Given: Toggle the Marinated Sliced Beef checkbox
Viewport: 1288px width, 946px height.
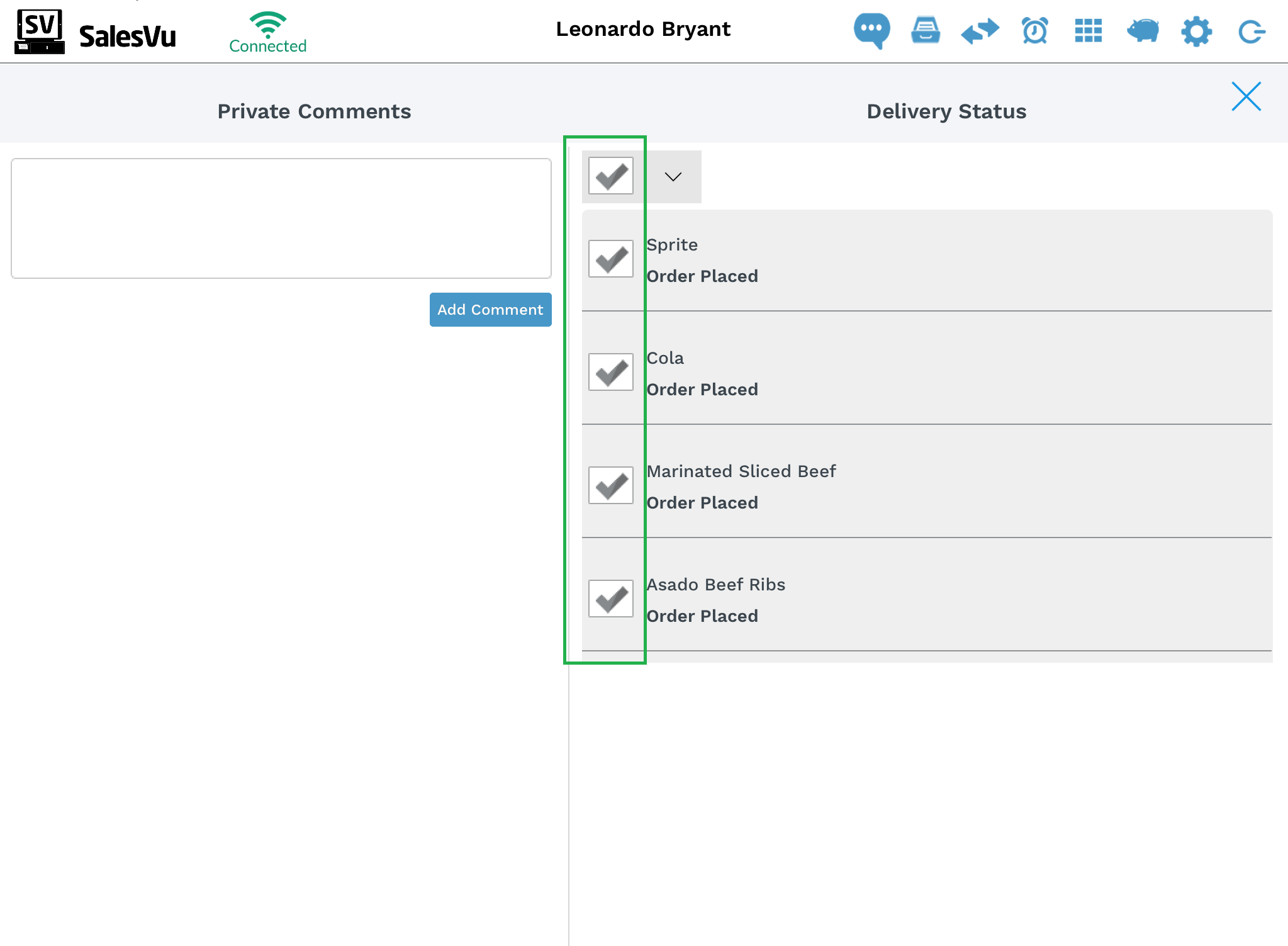Looking at the screenshot, I should pos(610,485).
